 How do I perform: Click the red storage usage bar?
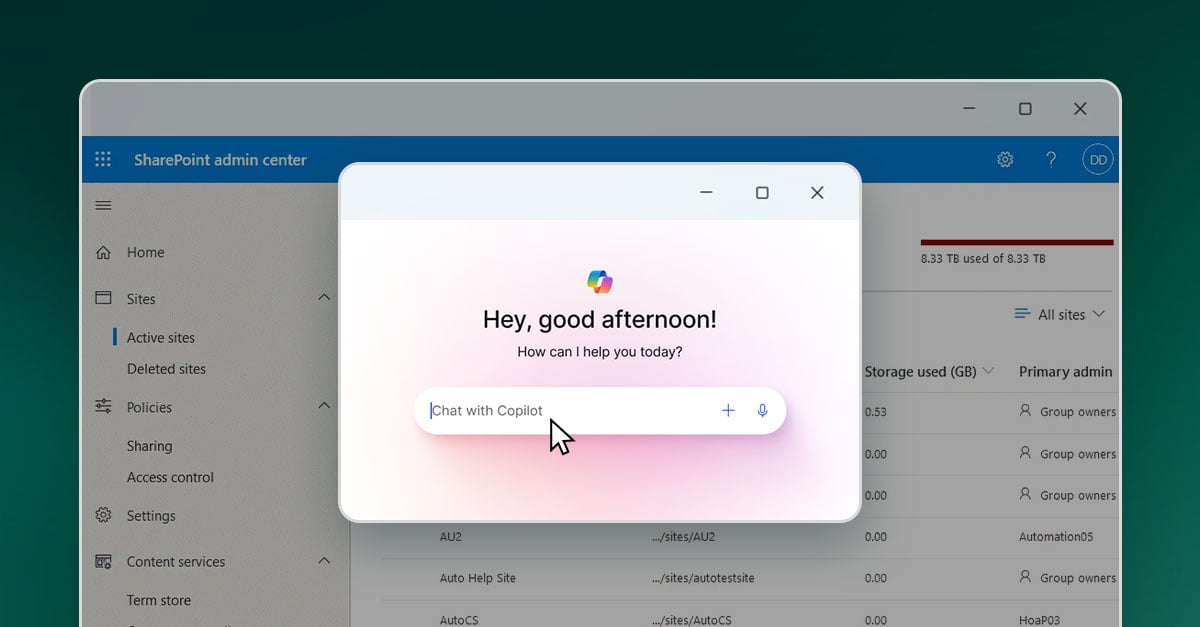click(x=1016, y=242)
